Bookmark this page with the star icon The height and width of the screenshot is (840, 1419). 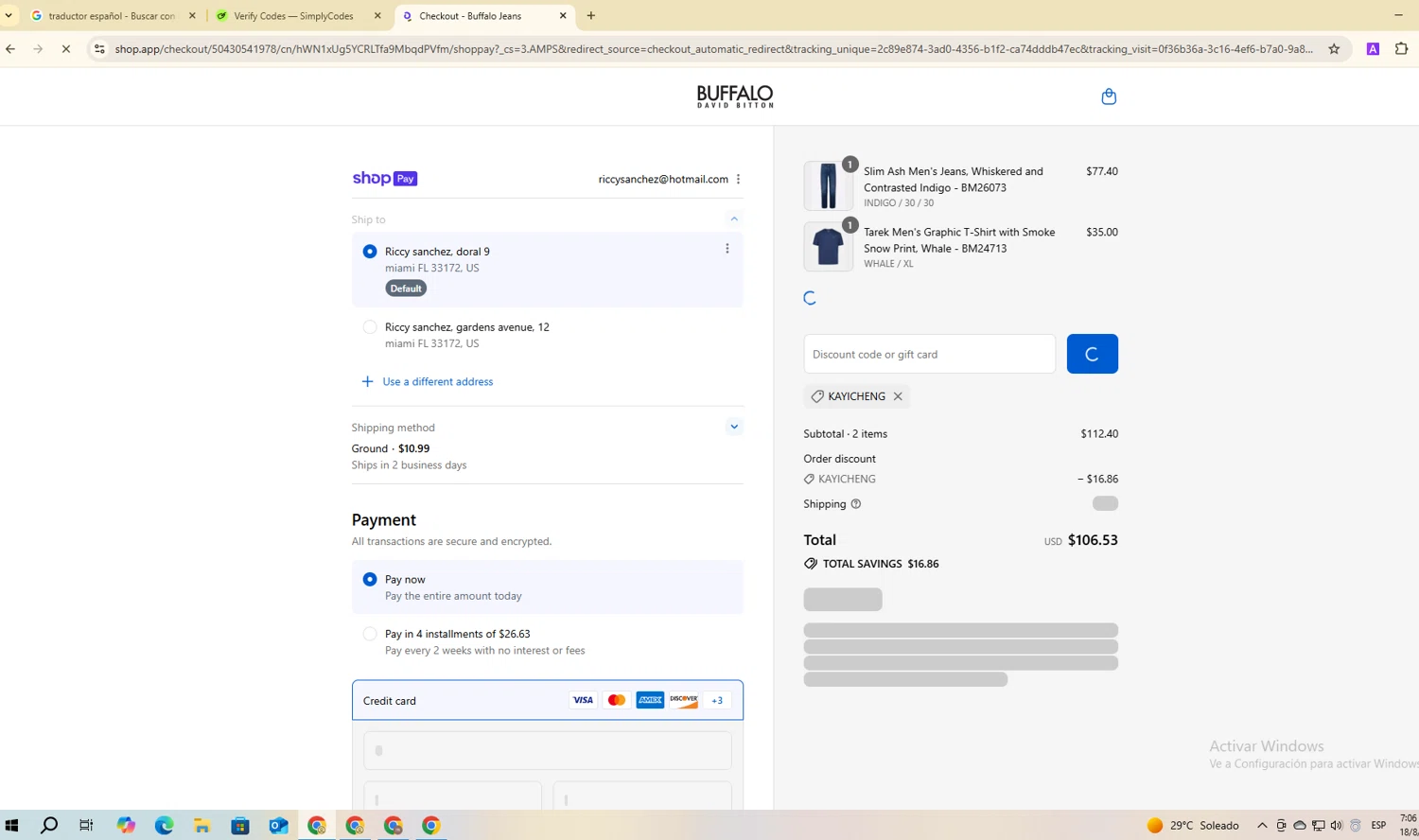pyautogui.click(x=1334, y=49)
